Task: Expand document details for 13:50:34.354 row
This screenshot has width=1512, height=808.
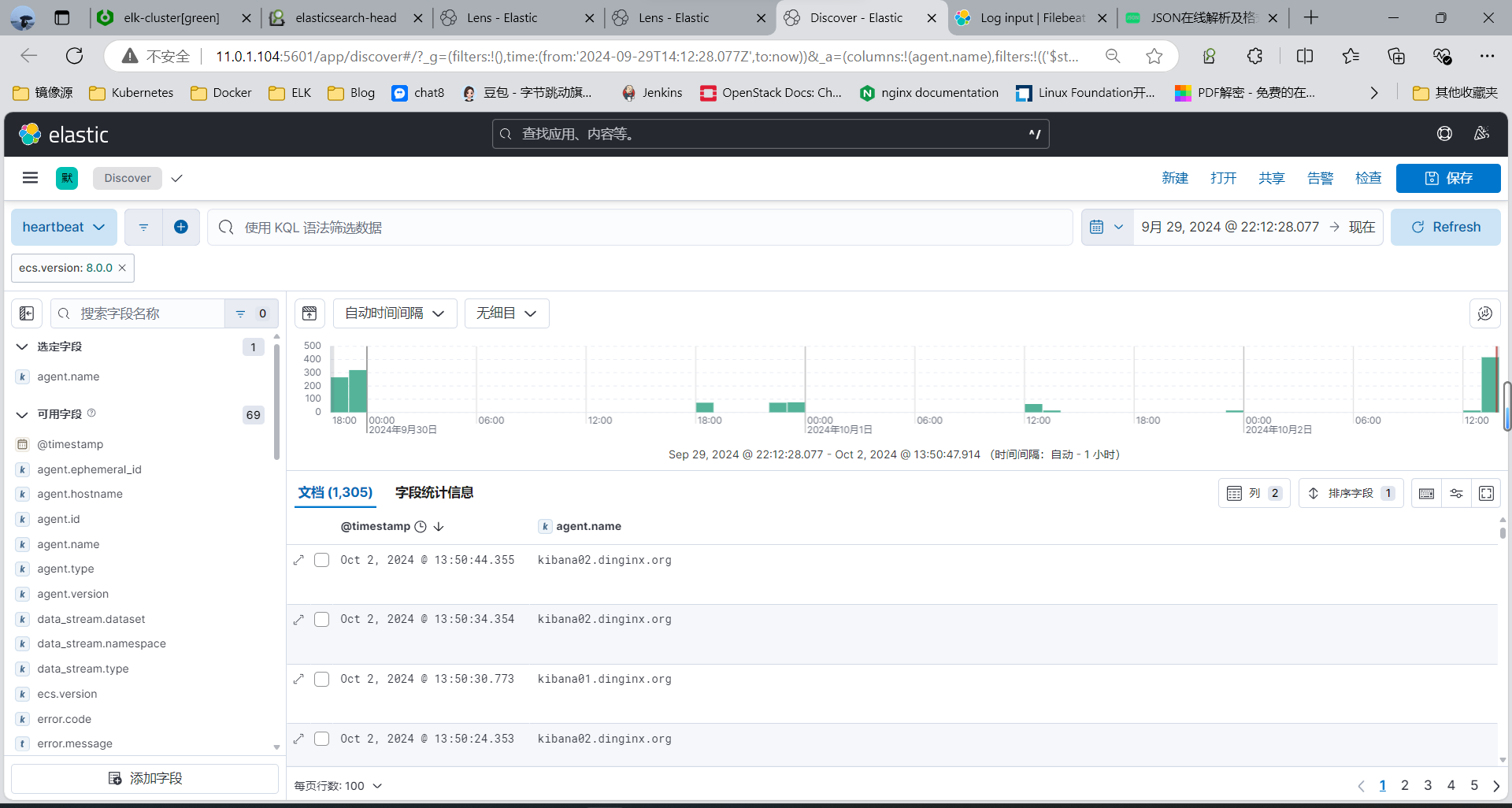Action: tap(298, 620)
